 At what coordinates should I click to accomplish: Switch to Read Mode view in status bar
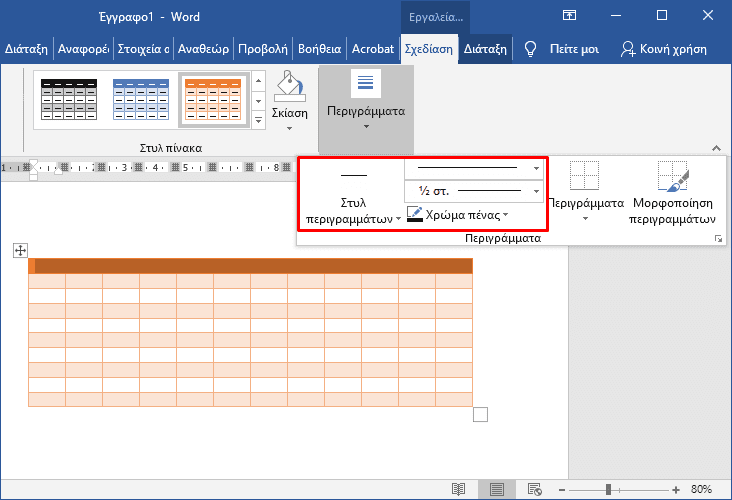pos(458,489)
